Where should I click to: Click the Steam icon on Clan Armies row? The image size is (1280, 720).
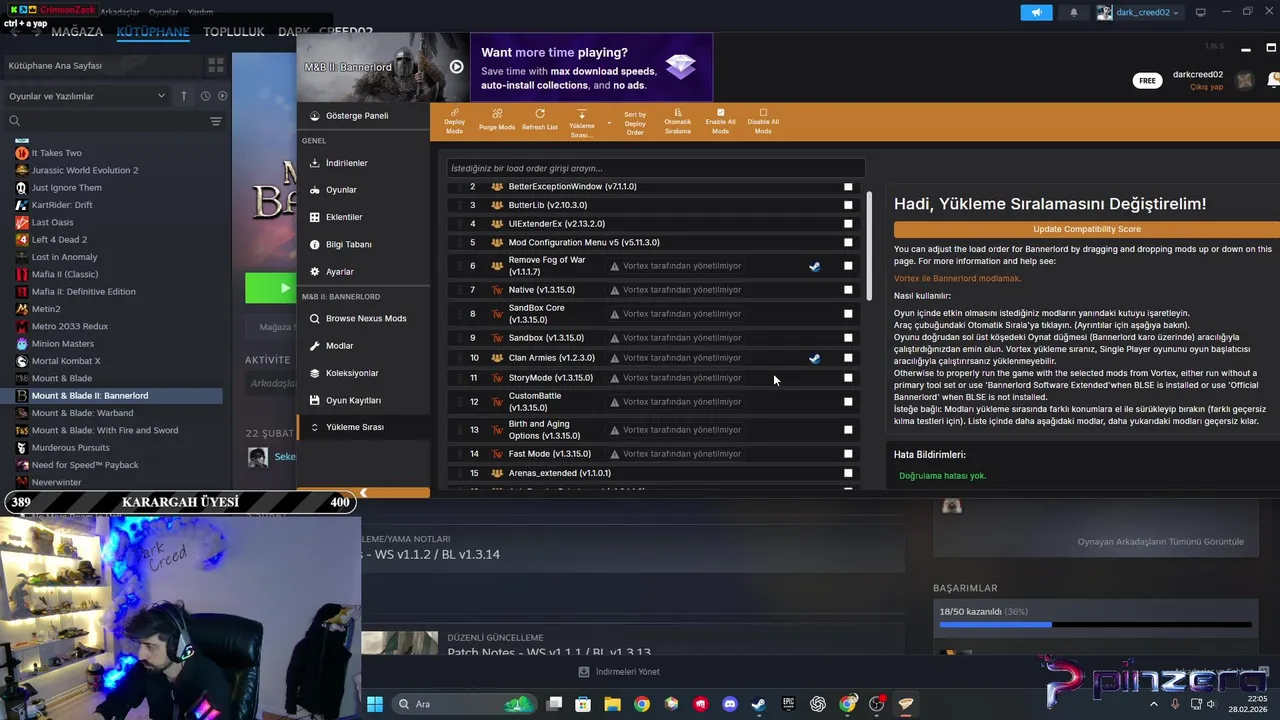click(814, 358)
